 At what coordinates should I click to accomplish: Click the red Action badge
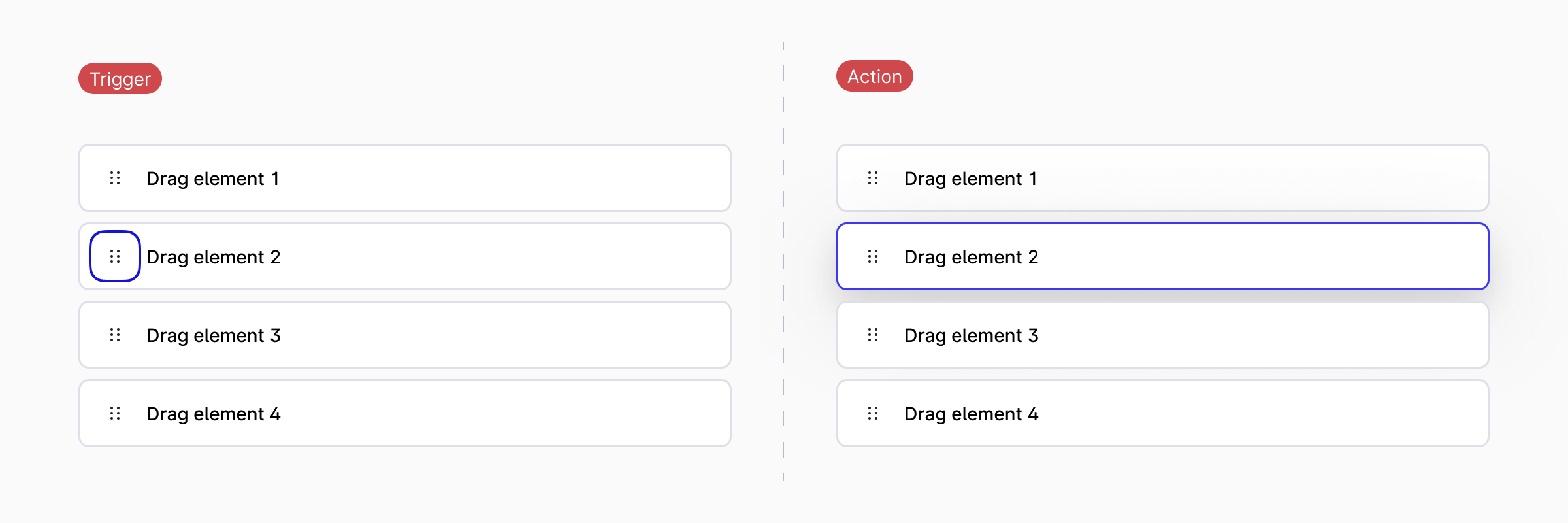coord(874,76)
